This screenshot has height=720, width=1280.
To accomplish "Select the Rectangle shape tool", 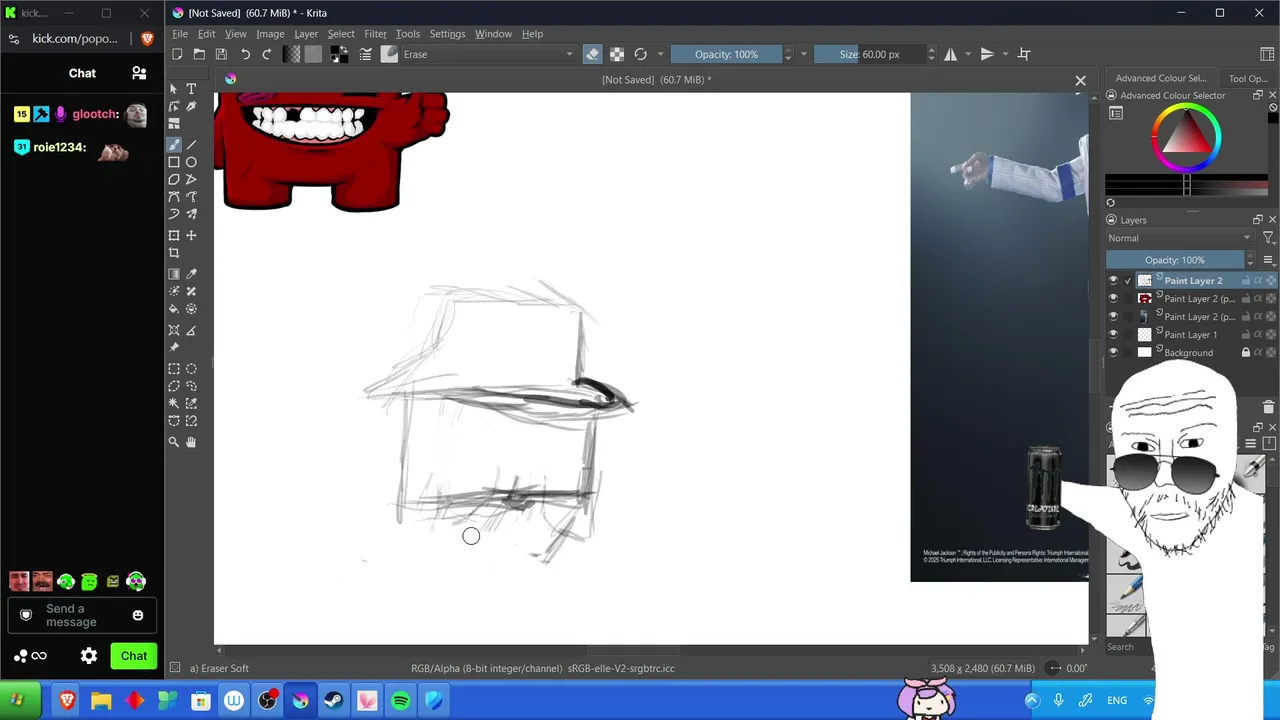I will coord(174,162).
